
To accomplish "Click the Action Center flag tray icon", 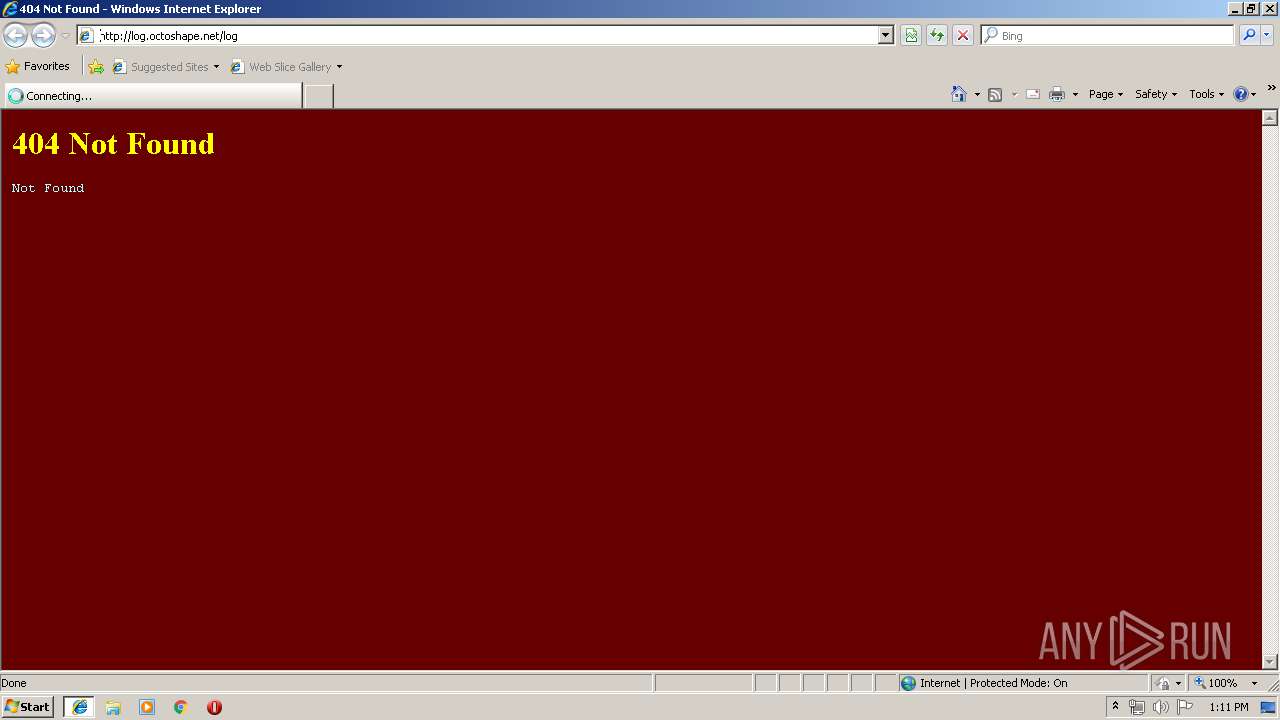I will coord(1185,707).
